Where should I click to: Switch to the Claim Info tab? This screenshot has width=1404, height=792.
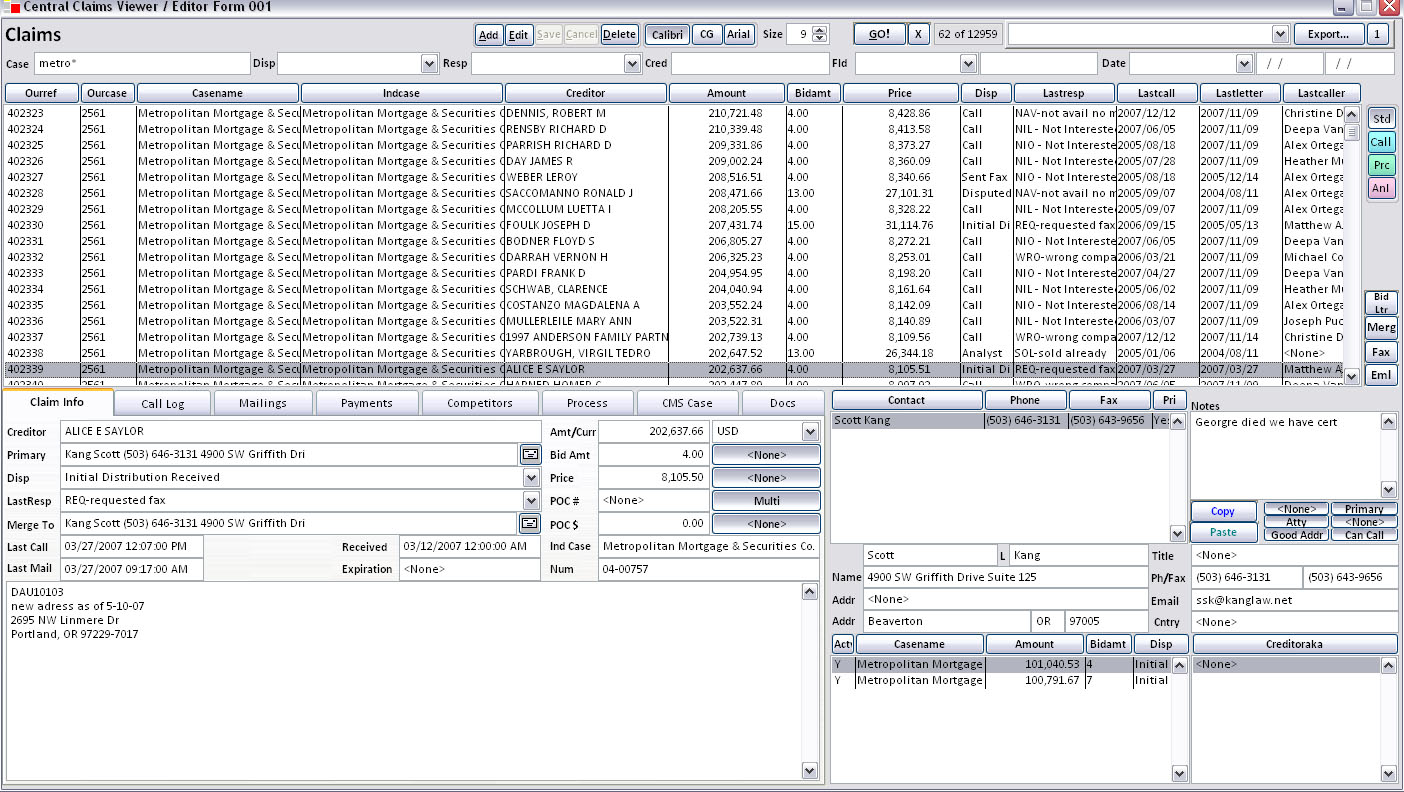[x=57, y=402]
